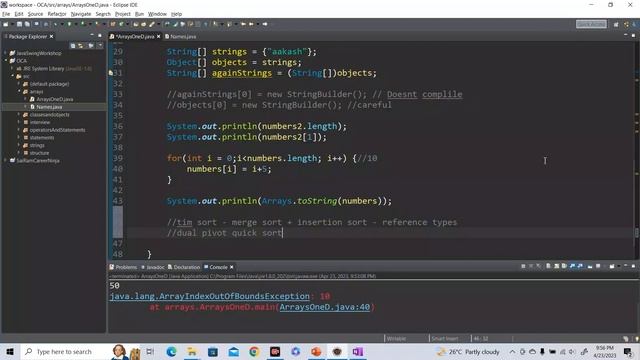Minimize the Console panel
Screen dimensions: 640x360
coord(625,266)
